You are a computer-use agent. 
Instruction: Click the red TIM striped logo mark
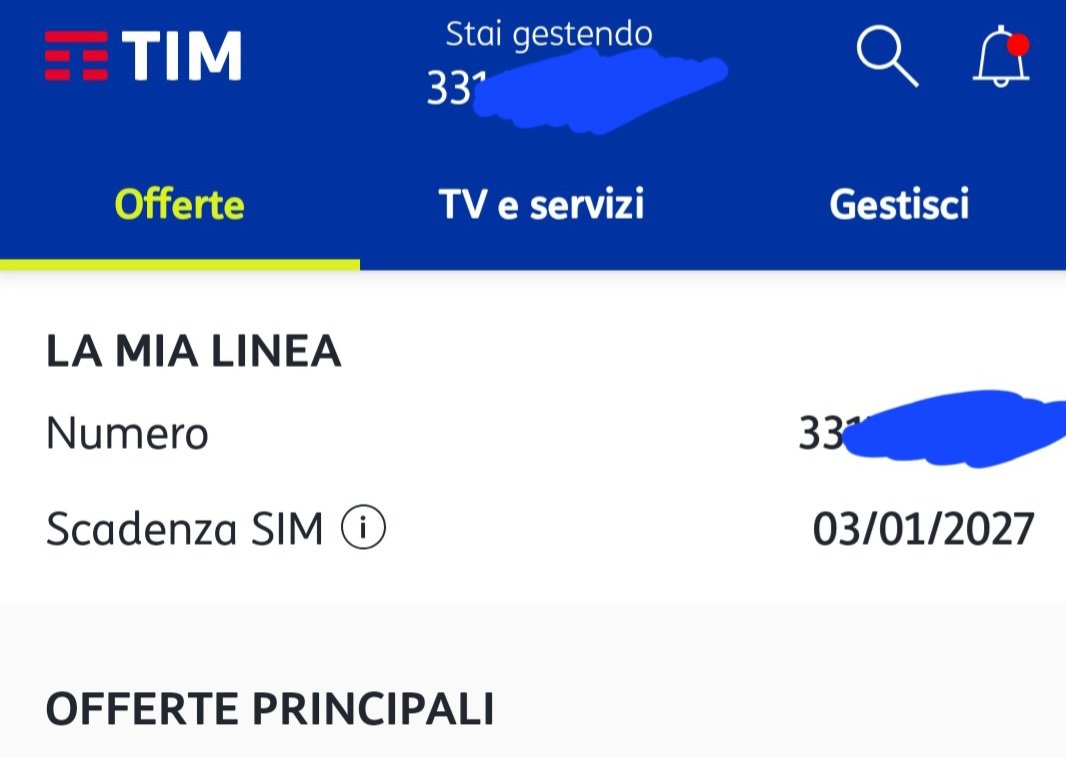pyautogui.click(x=76, y=56)
